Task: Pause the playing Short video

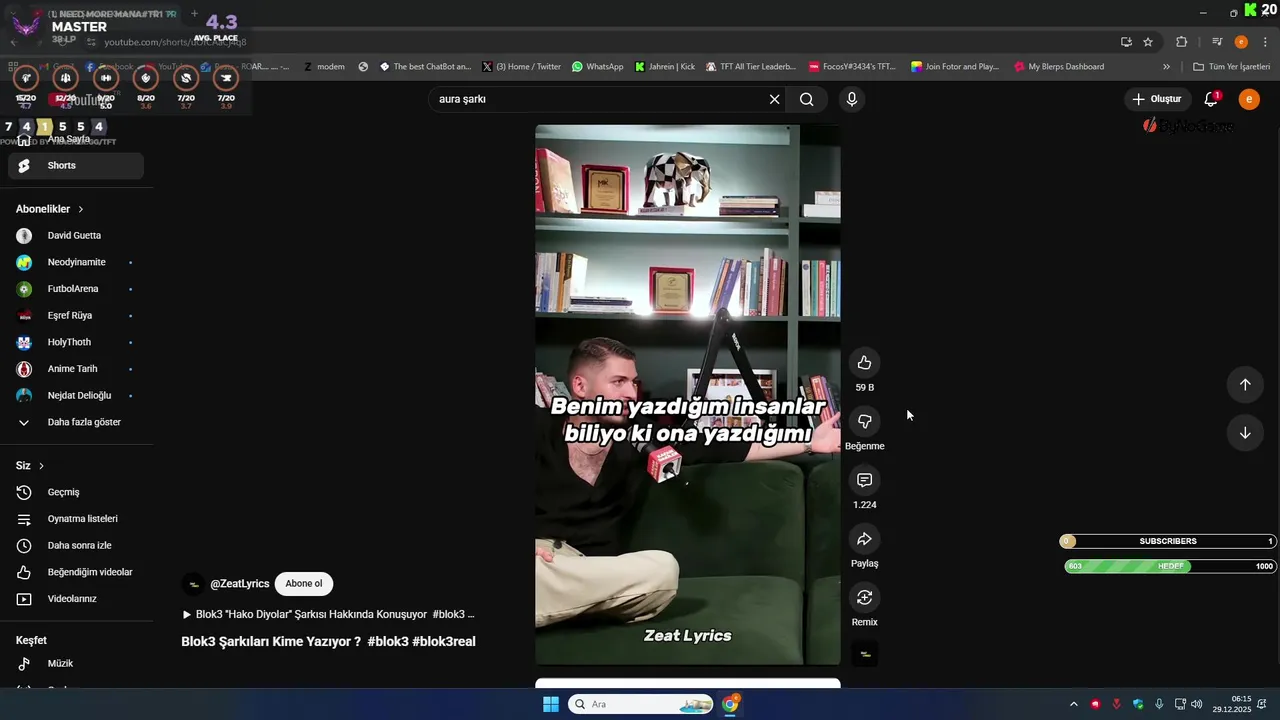Action: coord(688,395)
